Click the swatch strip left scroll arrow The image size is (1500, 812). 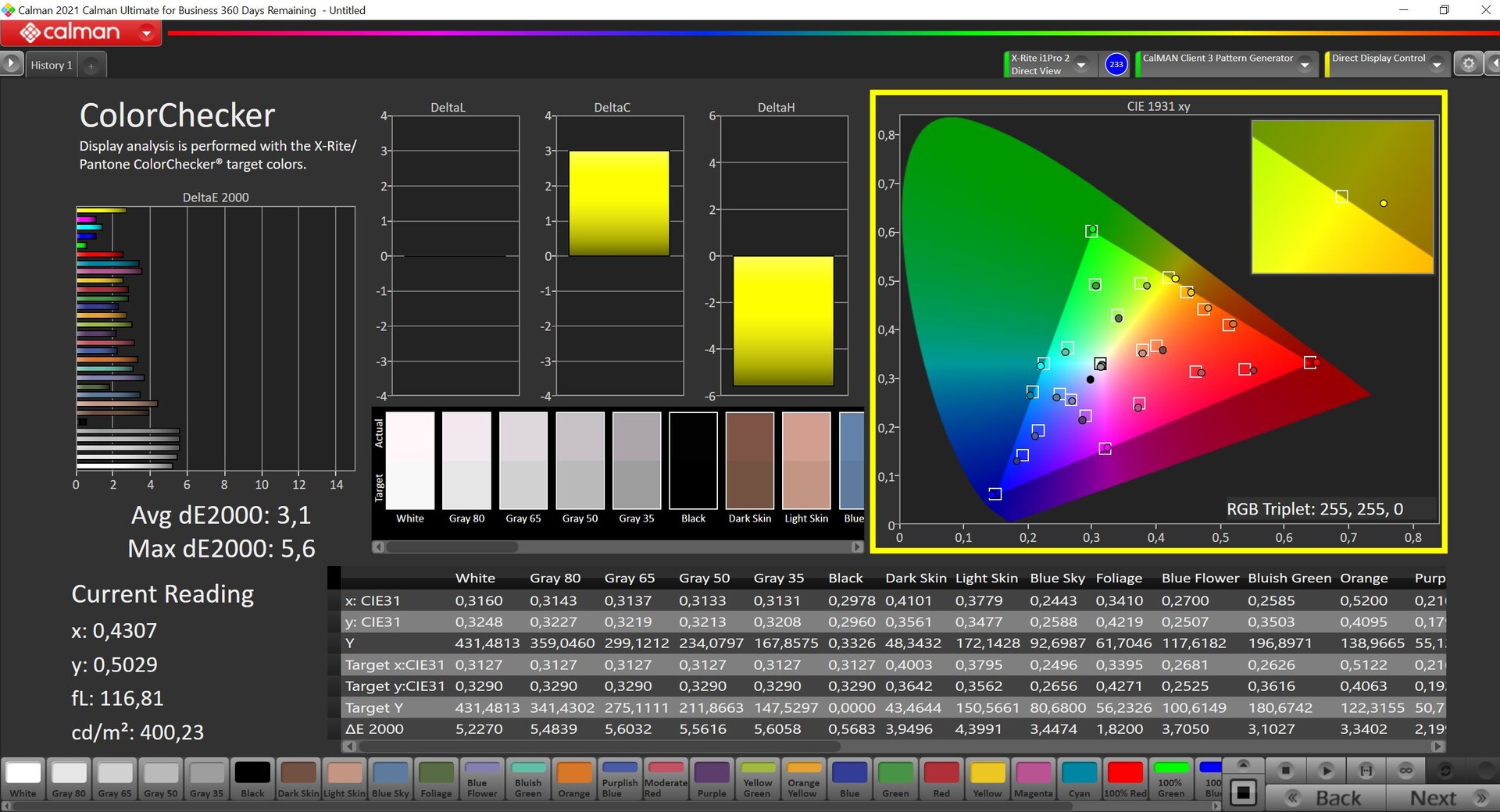tap(6, 806)
